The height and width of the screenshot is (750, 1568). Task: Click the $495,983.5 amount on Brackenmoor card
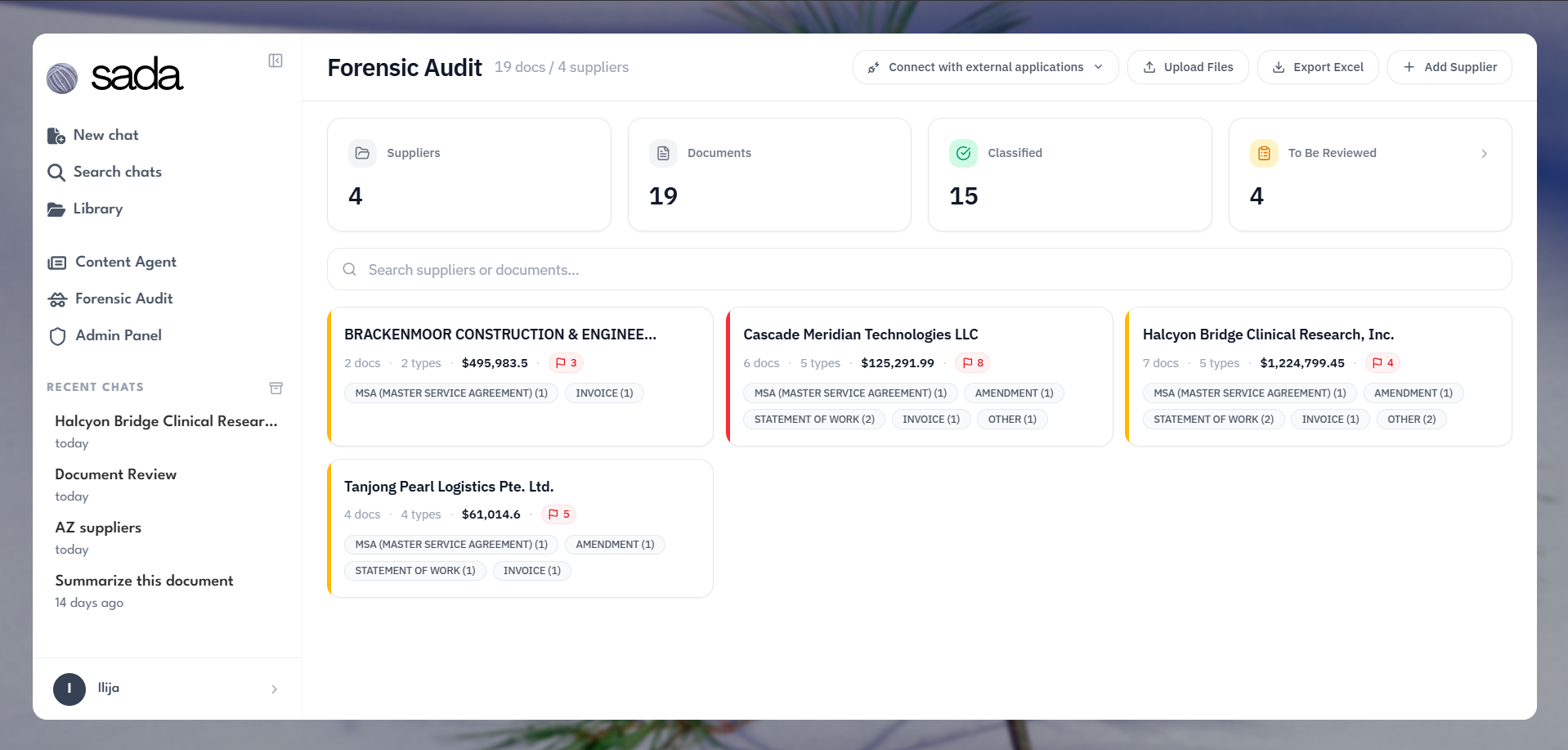[x=495, y=363]
